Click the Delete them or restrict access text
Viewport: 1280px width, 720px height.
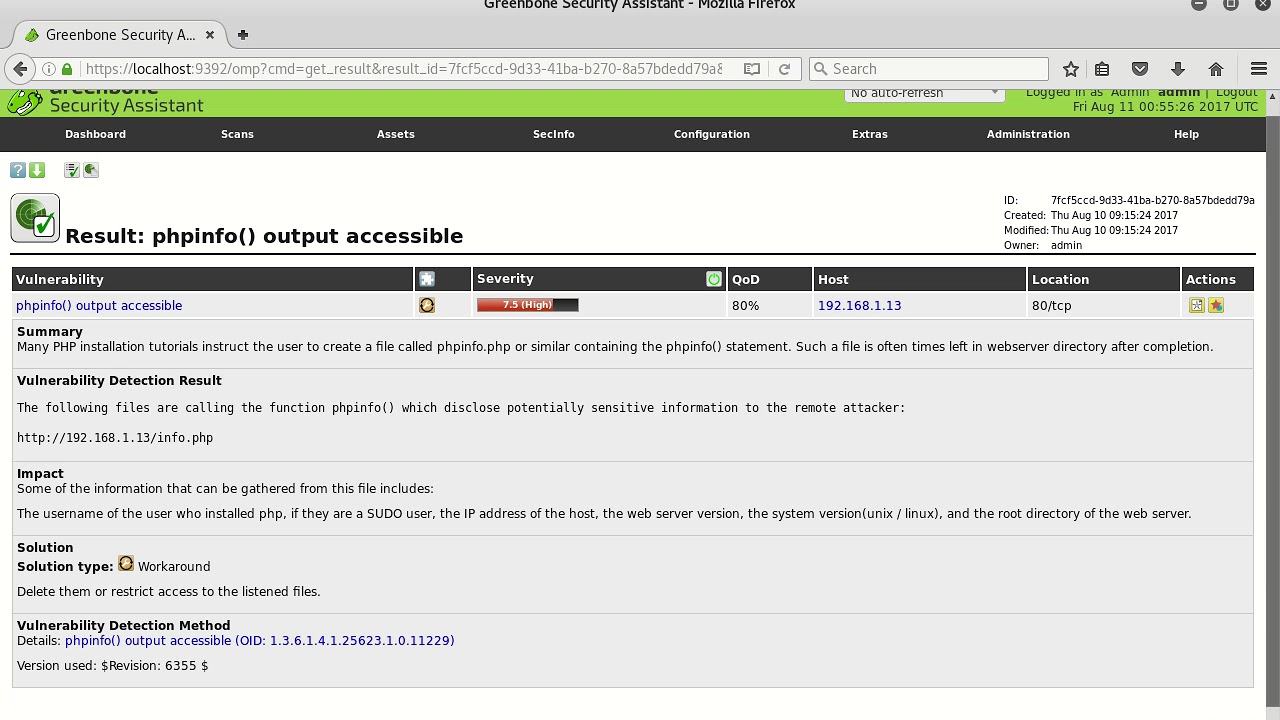click(x=169, y=592)
